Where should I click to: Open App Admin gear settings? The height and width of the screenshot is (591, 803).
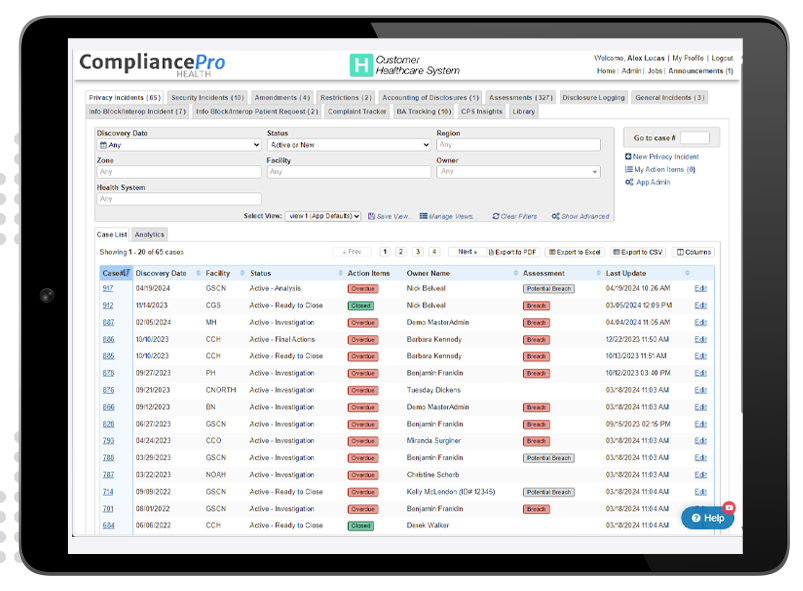click(x=628, y=183)
